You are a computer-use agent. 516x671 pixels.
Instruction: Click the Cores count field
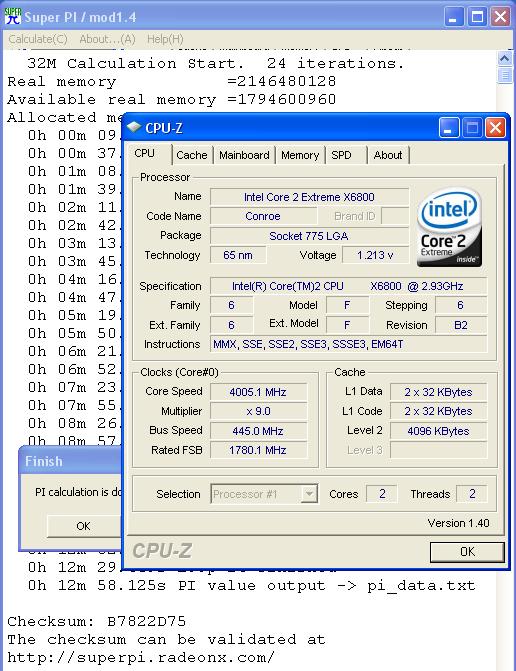click(382, 494)
